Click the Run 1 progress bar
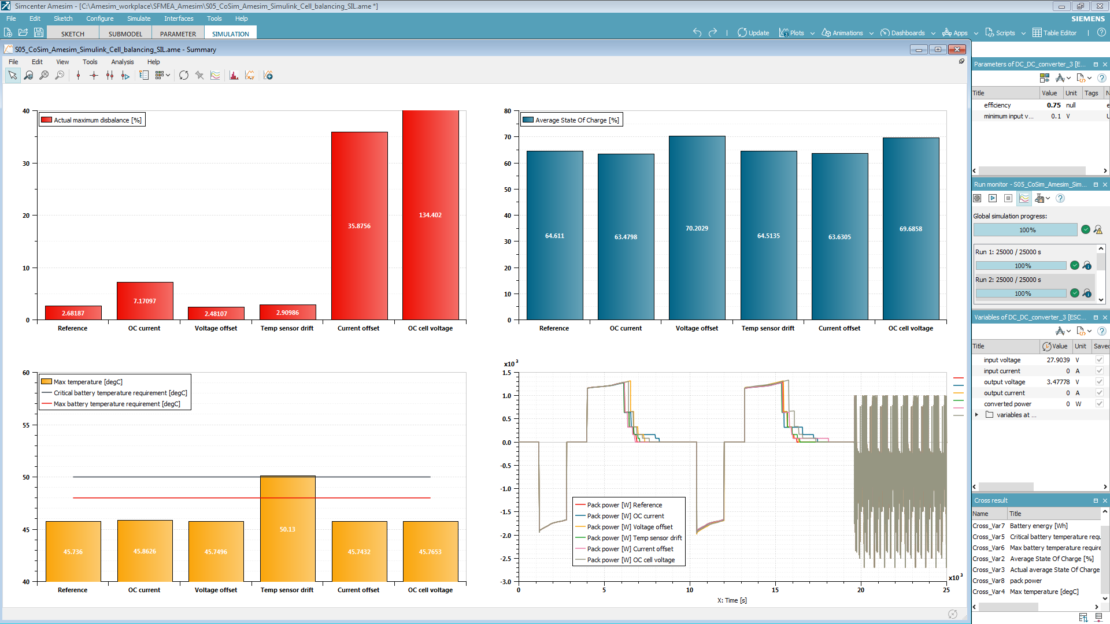The width and height of the screenshot is (1110, 624). (1022, 264)
